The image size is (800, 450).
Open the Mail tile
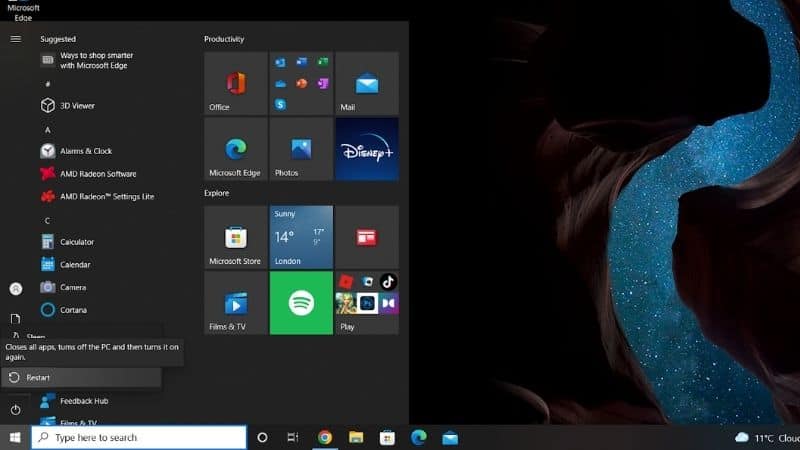click(x=367, y=83)
